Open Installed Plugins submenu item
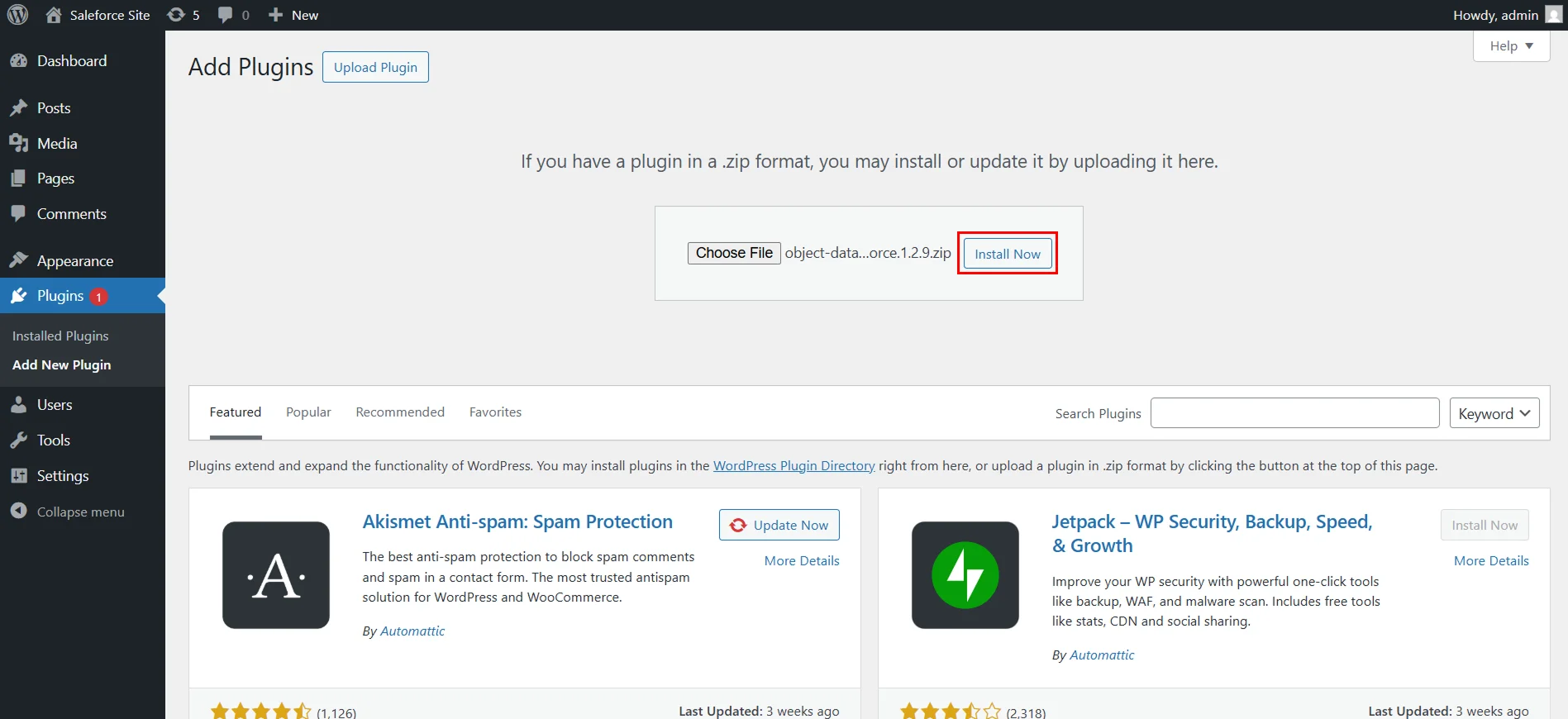The height and width of the screenshot is (719, 1568). click(x=60, y=336)
